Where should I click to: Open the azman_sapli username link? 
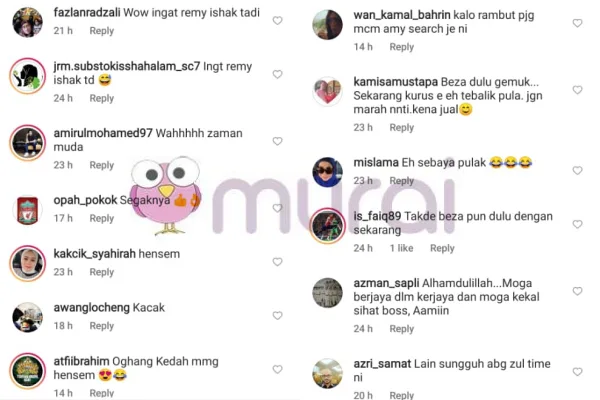tap(386, 283)
